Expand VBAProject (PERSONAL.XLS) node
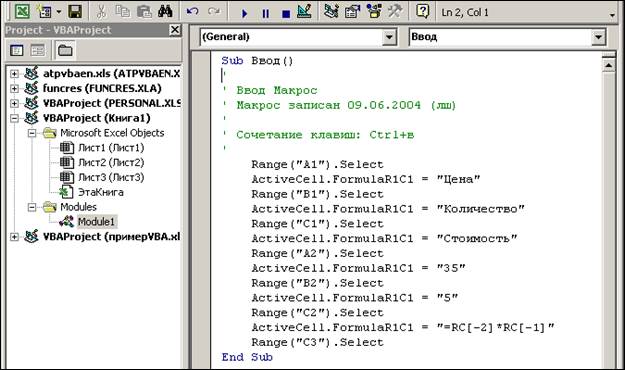The width and height of the screenshot is (625, 370). click(14, 103)
